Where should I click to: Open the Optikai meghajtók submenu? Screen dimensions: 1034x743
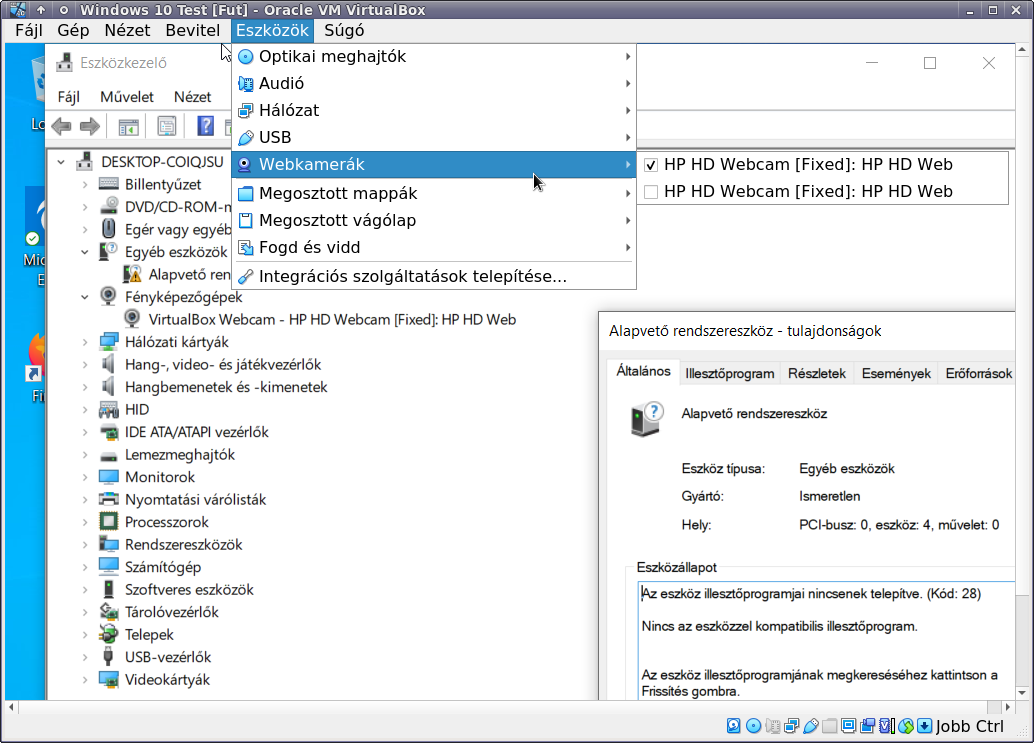(434, 57)
